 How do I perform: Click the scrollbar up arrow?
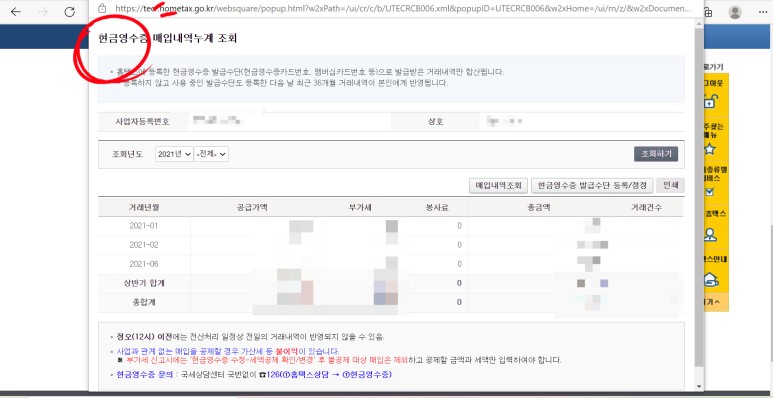coord(699,23)
